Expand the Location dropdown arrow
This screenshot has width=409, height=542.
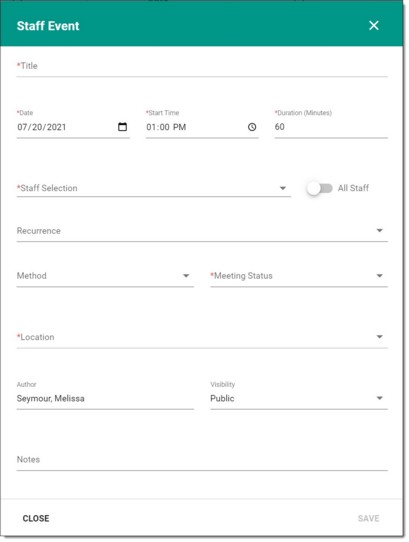379,337
